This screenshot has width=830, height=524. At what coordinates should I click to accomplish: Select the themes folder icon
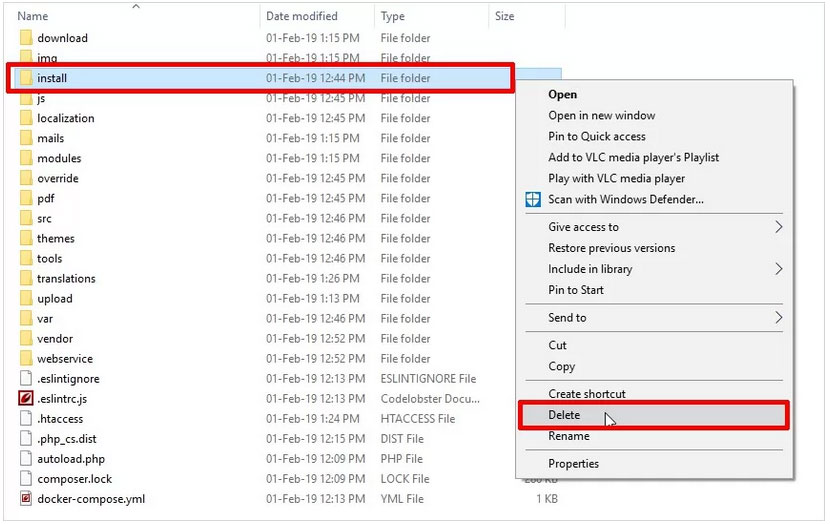[26, 239]
